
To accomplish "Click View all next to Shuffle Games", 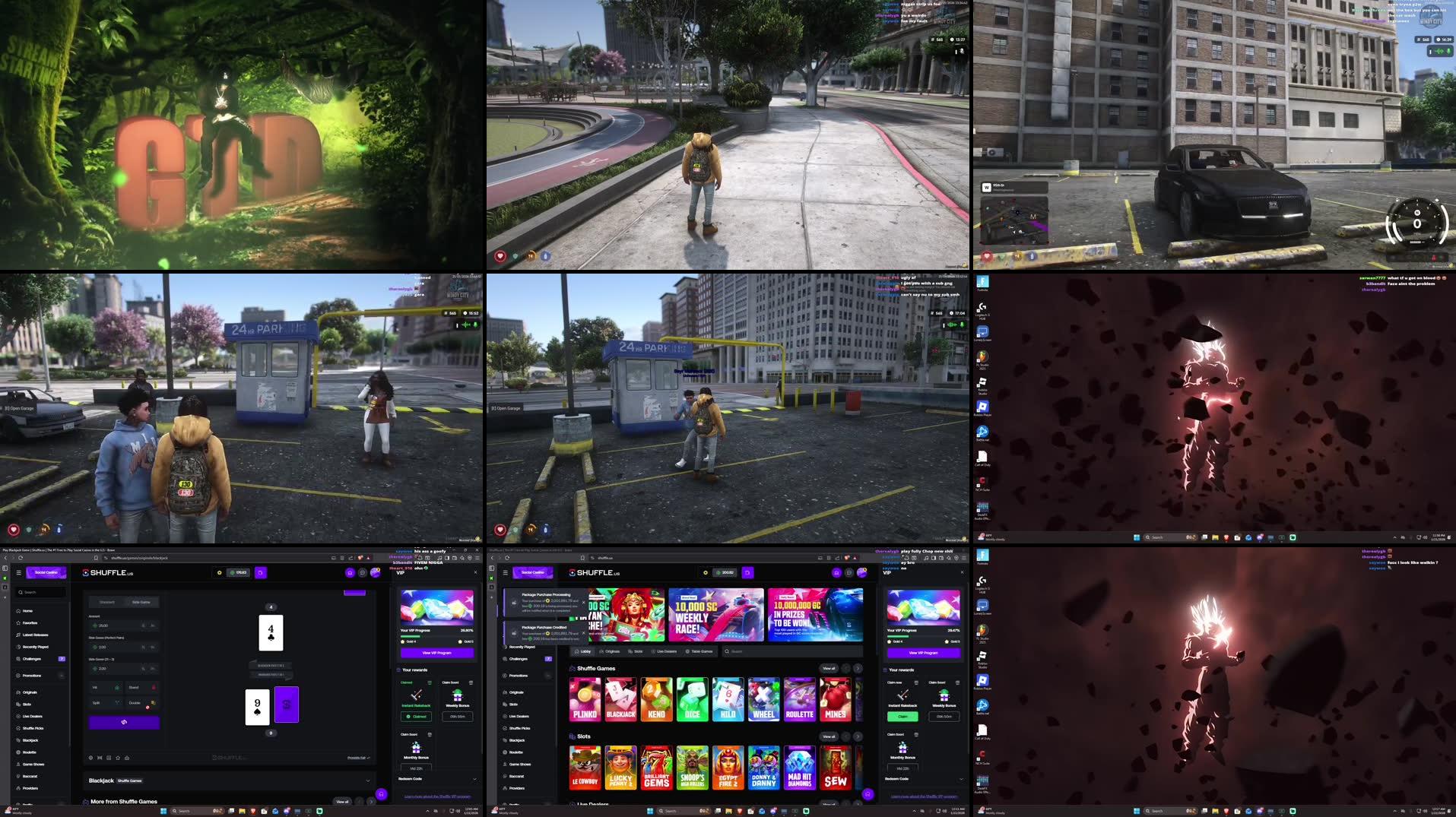I will click(x=829, y=669).
